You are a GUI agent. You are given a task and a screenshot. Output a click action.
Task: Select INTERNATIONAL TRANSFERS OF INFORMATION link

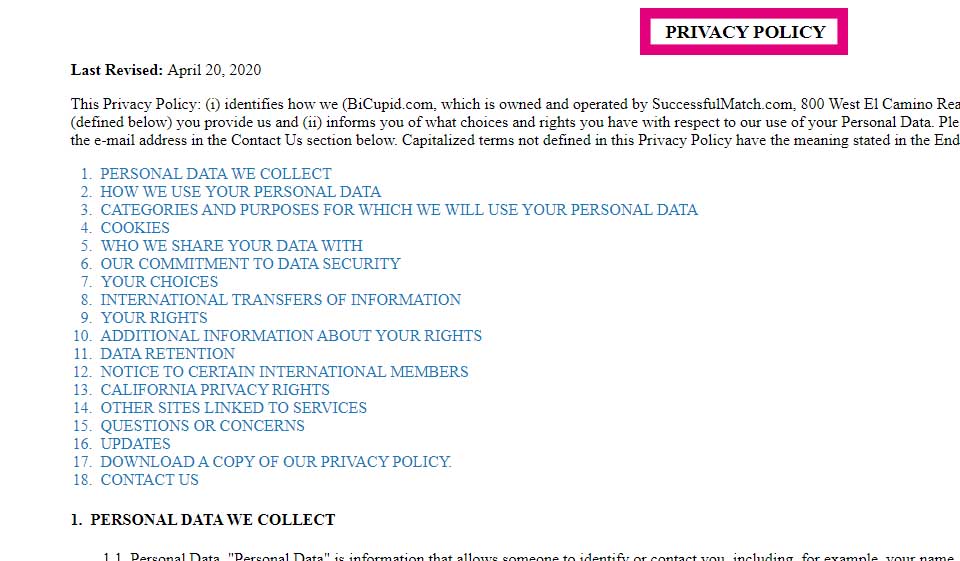[280, 300]
